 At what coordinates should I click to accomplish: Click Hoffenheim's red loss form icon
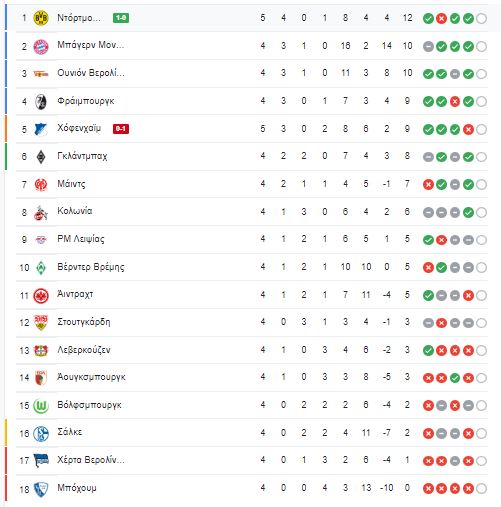468,129
